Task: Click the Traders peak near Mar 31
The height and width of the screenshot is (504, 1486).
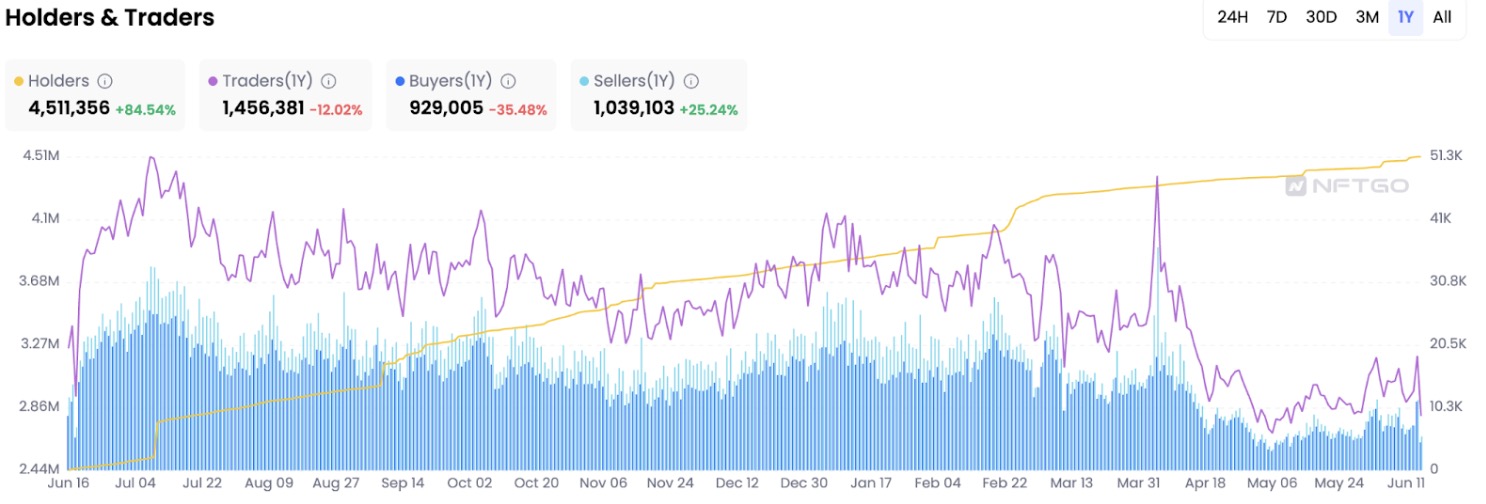Action: pyautogui.click(x=1157, y=179)
